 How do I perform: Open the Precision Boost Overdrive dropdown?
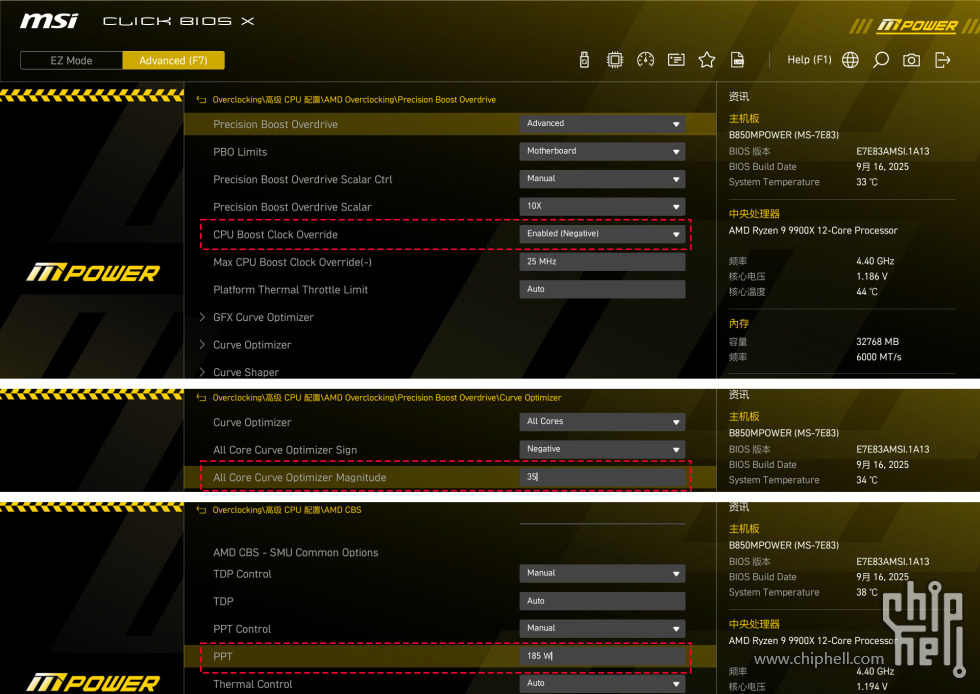click(602, 124)
